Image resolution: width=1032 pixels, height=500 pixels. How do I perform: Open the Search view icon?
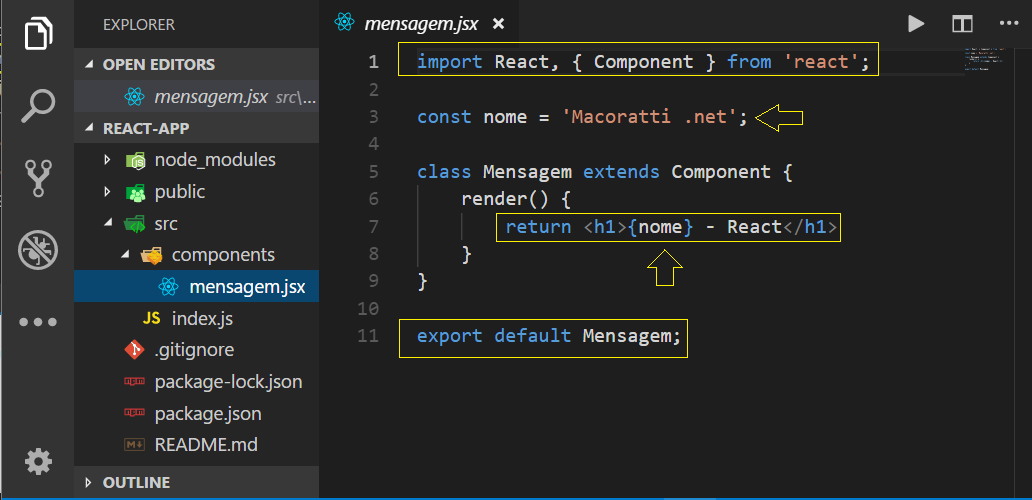(x=38, y=106)
